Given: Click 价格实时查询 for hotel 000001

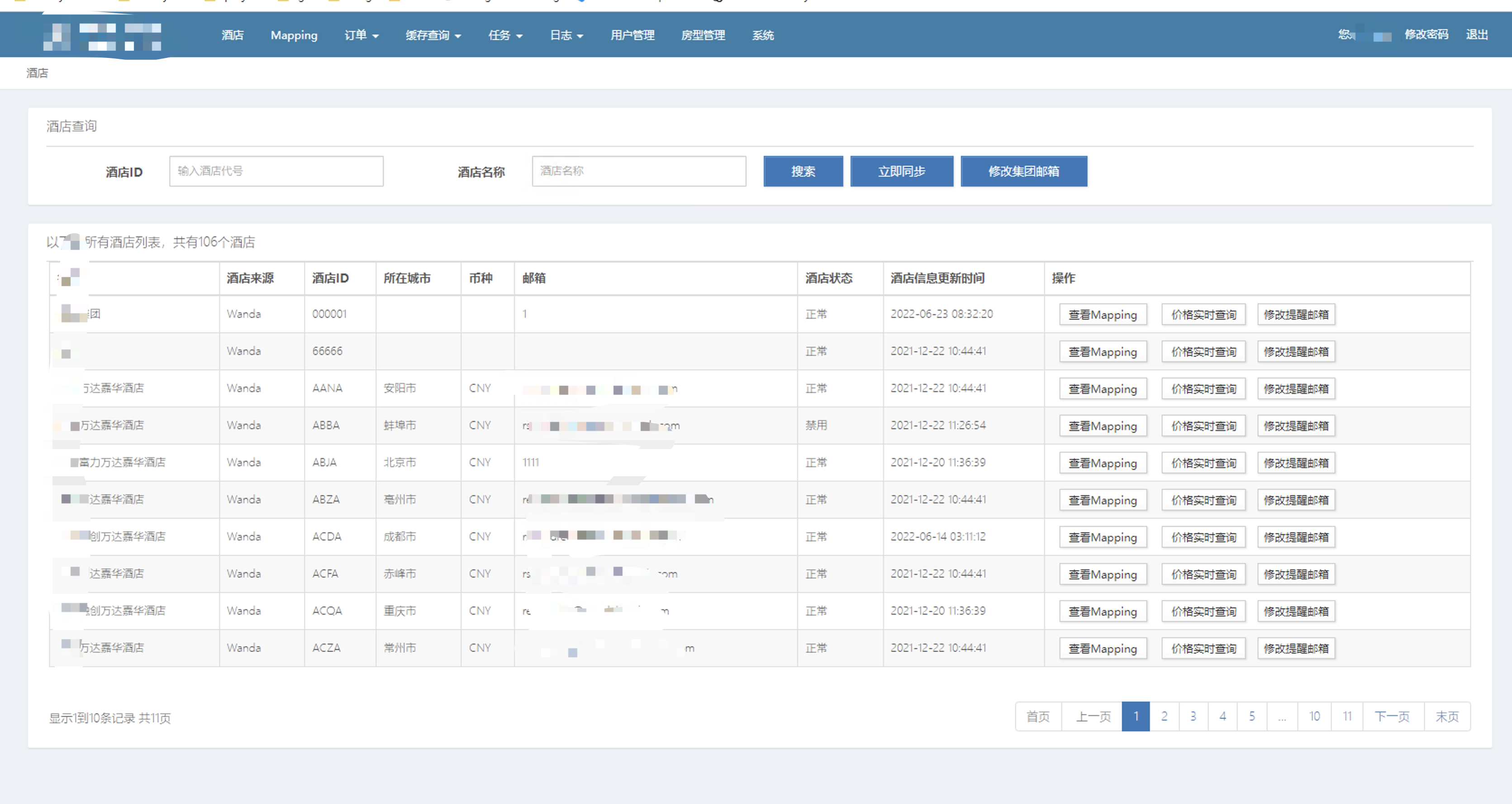Looking at the screenshot, I should [x=1203, y=314].
